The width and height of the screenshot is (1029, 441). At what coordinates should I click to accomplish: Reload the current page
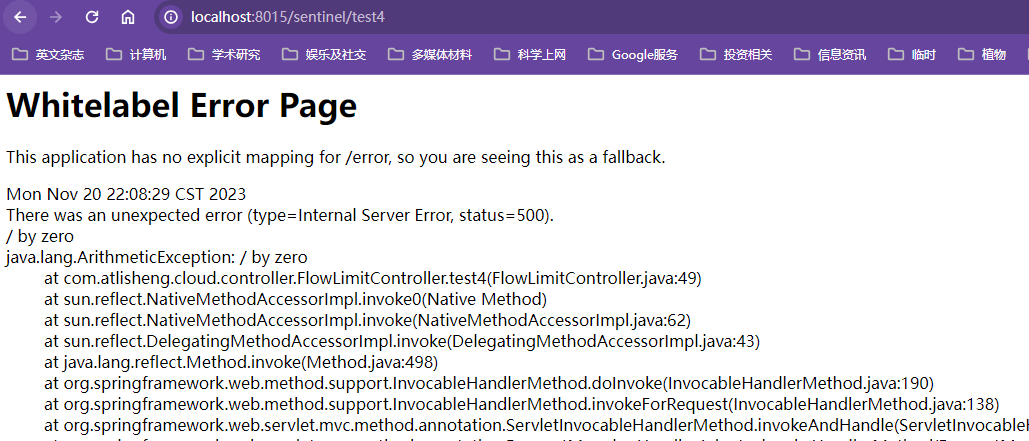(x=92, y=17)
